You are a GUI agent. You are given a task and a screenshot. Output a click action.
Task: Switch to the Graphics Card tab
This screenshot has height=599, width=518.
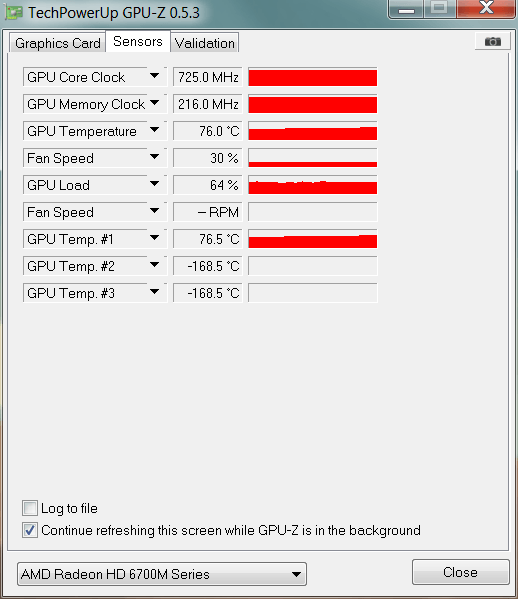click(x=57, y=43)
